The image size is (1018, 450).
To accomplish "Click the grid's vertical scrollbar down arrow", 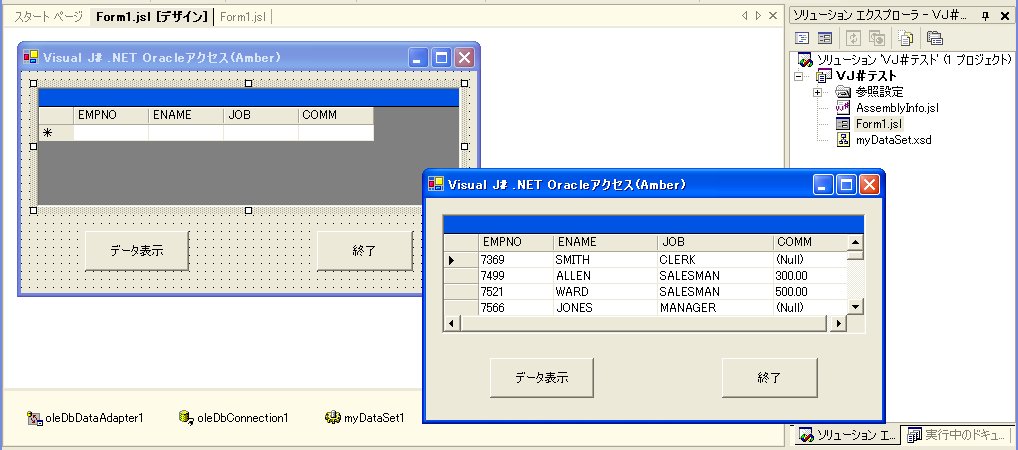I will (x=856, y=307).
